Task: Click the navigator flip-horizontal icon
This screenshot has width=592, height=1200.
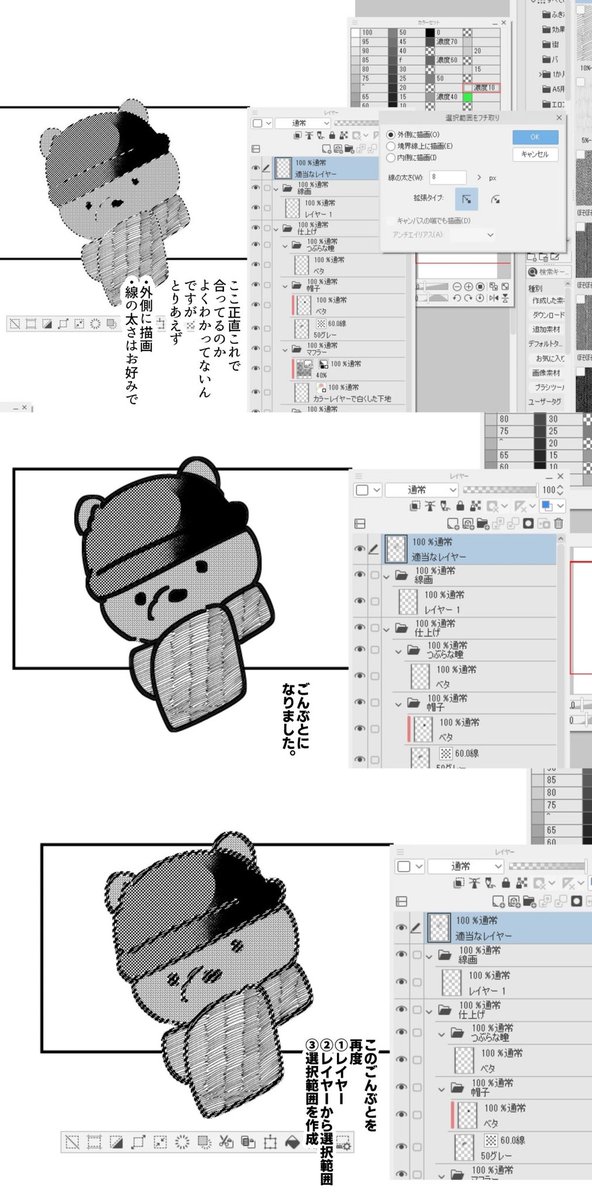Action: [x=492, y=297]
